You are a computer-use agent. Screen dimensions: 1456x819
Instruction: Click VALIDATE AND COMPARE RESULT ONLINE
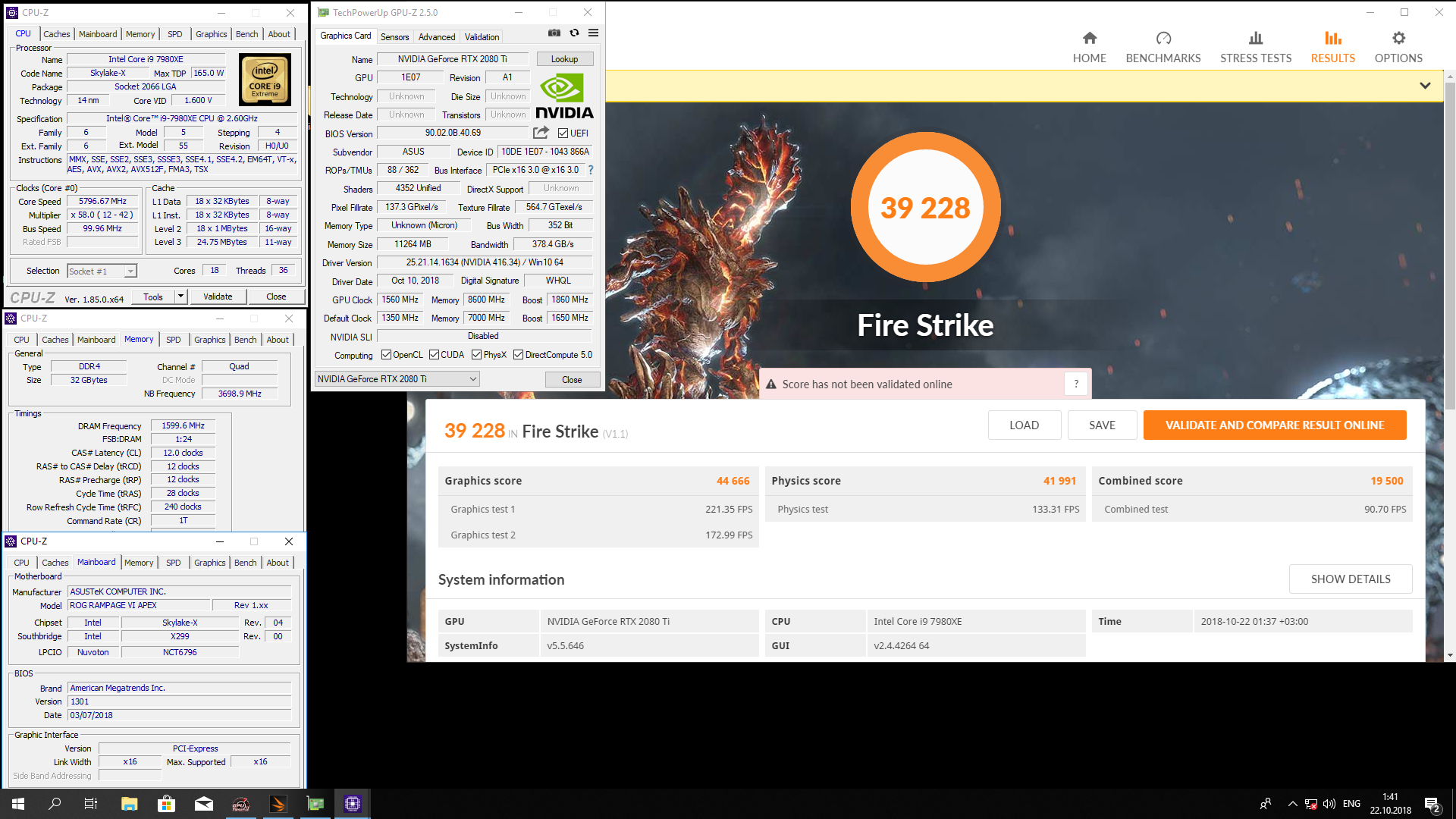click(x=1274, y=425)
